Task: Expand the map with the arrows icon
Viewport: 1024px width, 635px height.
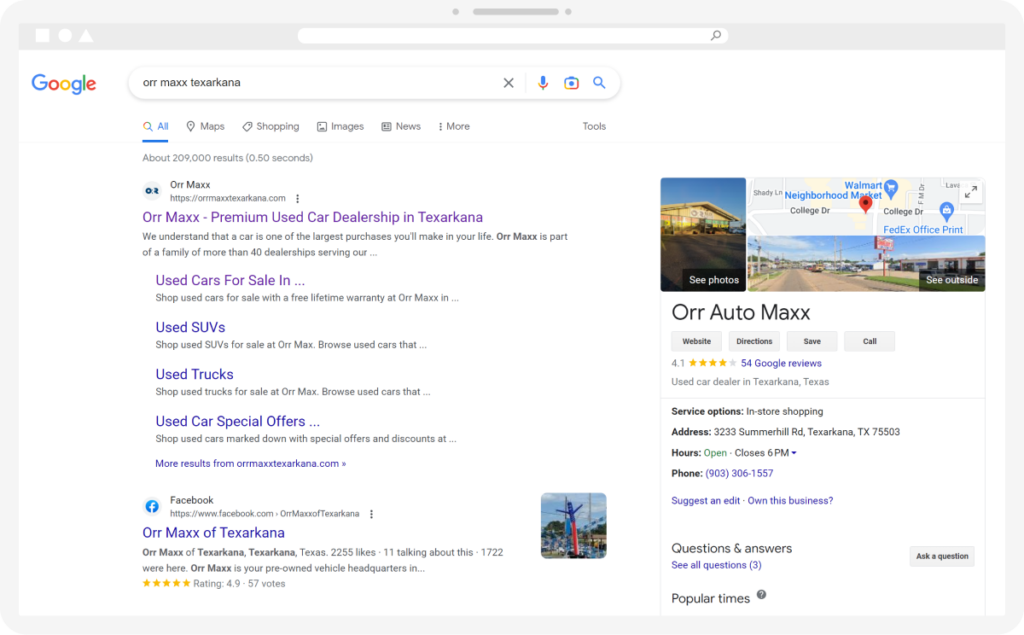Action: click(x=971, y=192)
